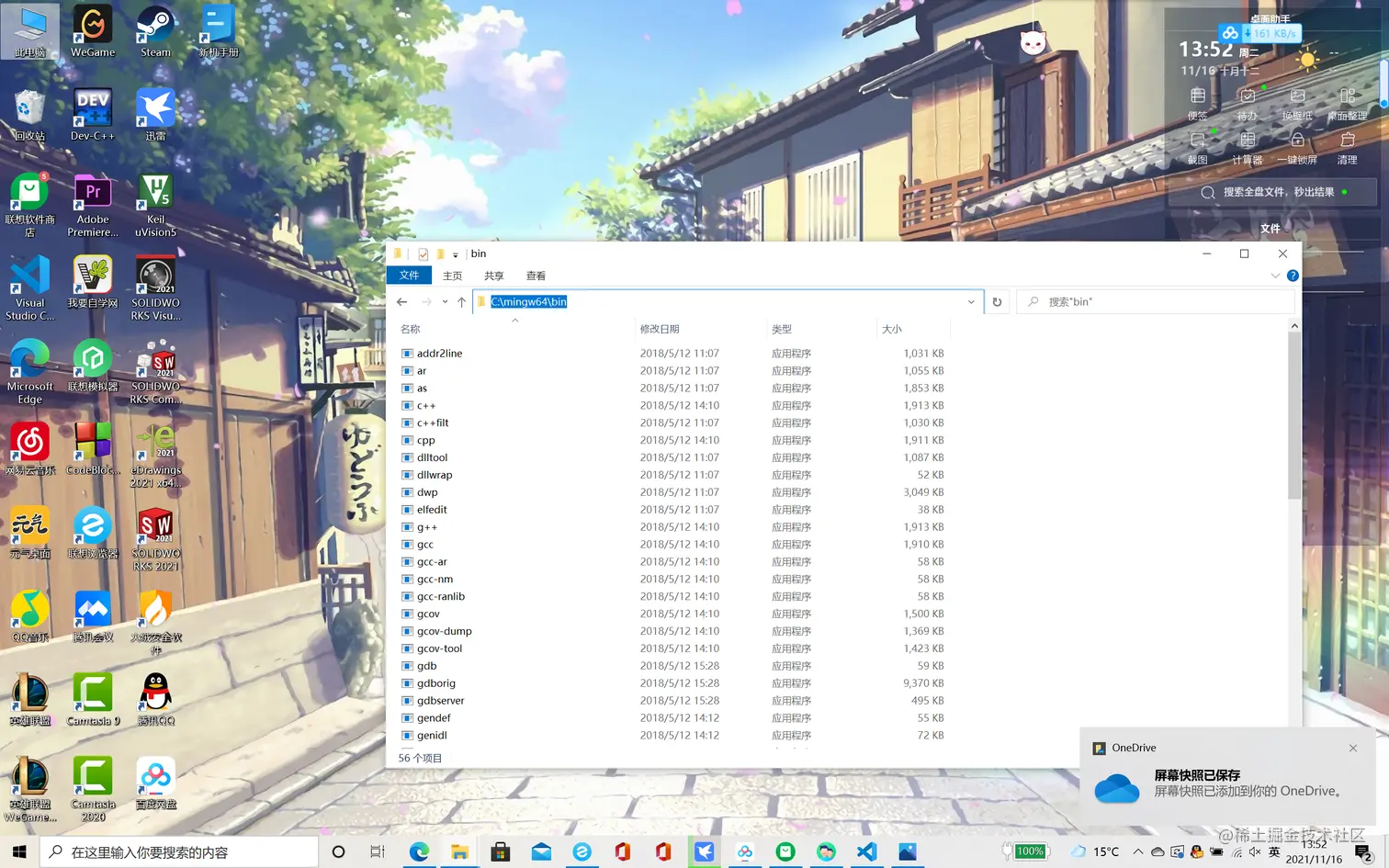Open 便签 notes in desktop assistant
The image size is (1389, 868).
point(1197,104)
